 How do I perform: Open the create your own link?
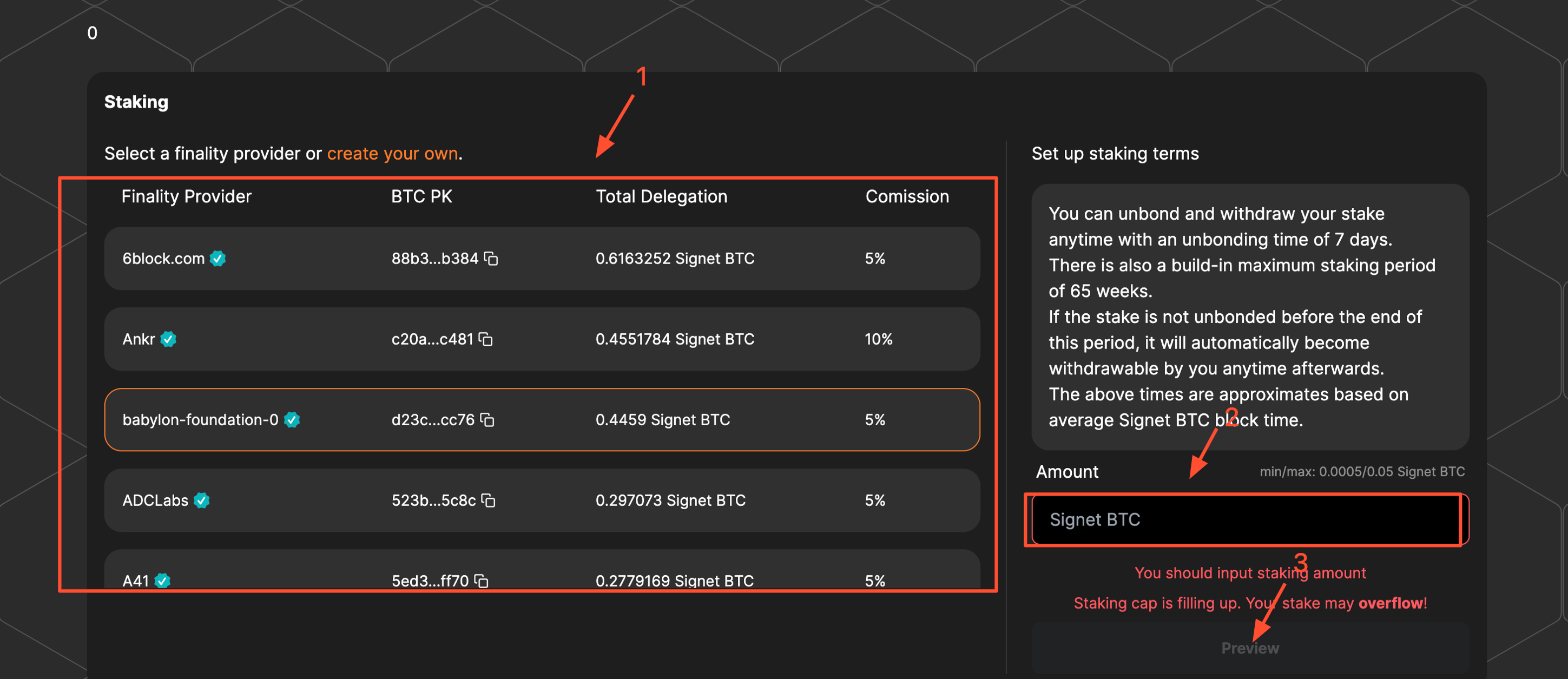pyautogui.click(x=393, y=154)
